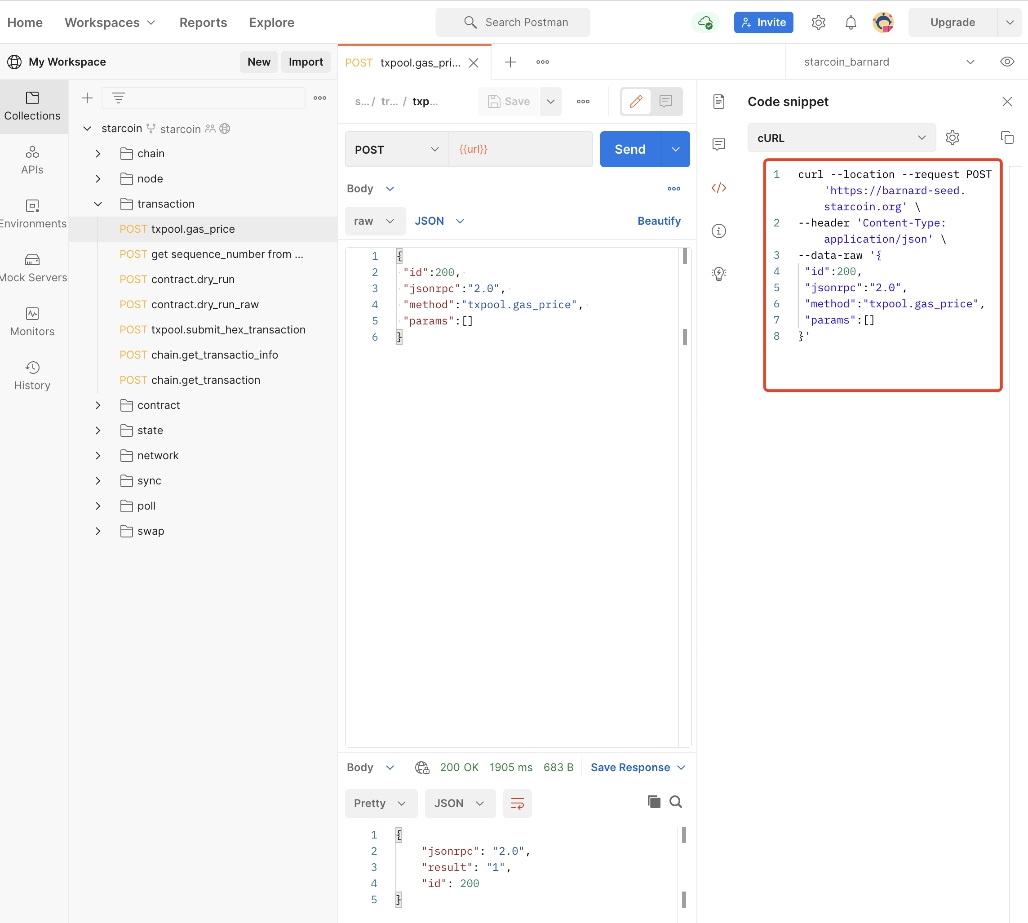Click the New button
Screen dimensions: 1028x923
point(259,62)
